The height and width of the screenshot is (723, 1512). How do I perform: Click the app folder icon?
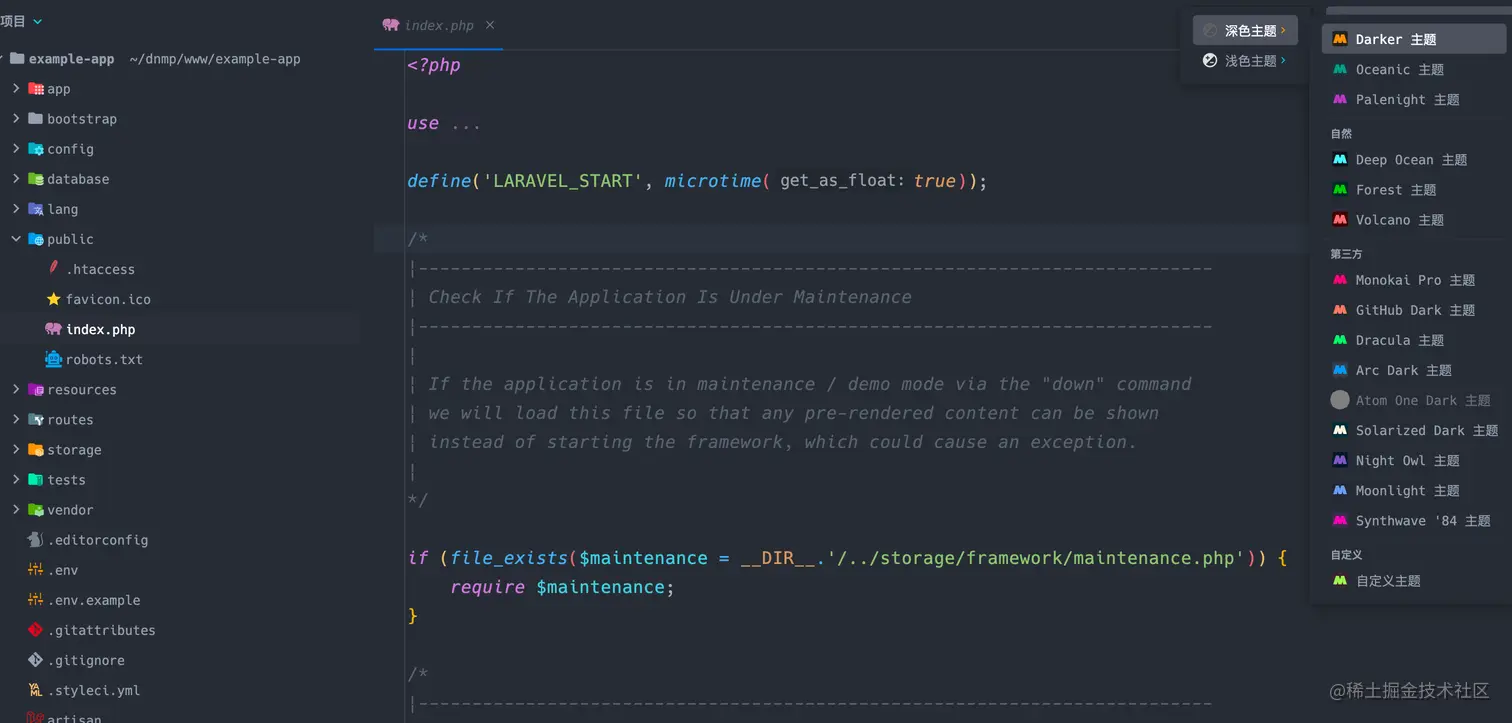click(x=36, y=89)
